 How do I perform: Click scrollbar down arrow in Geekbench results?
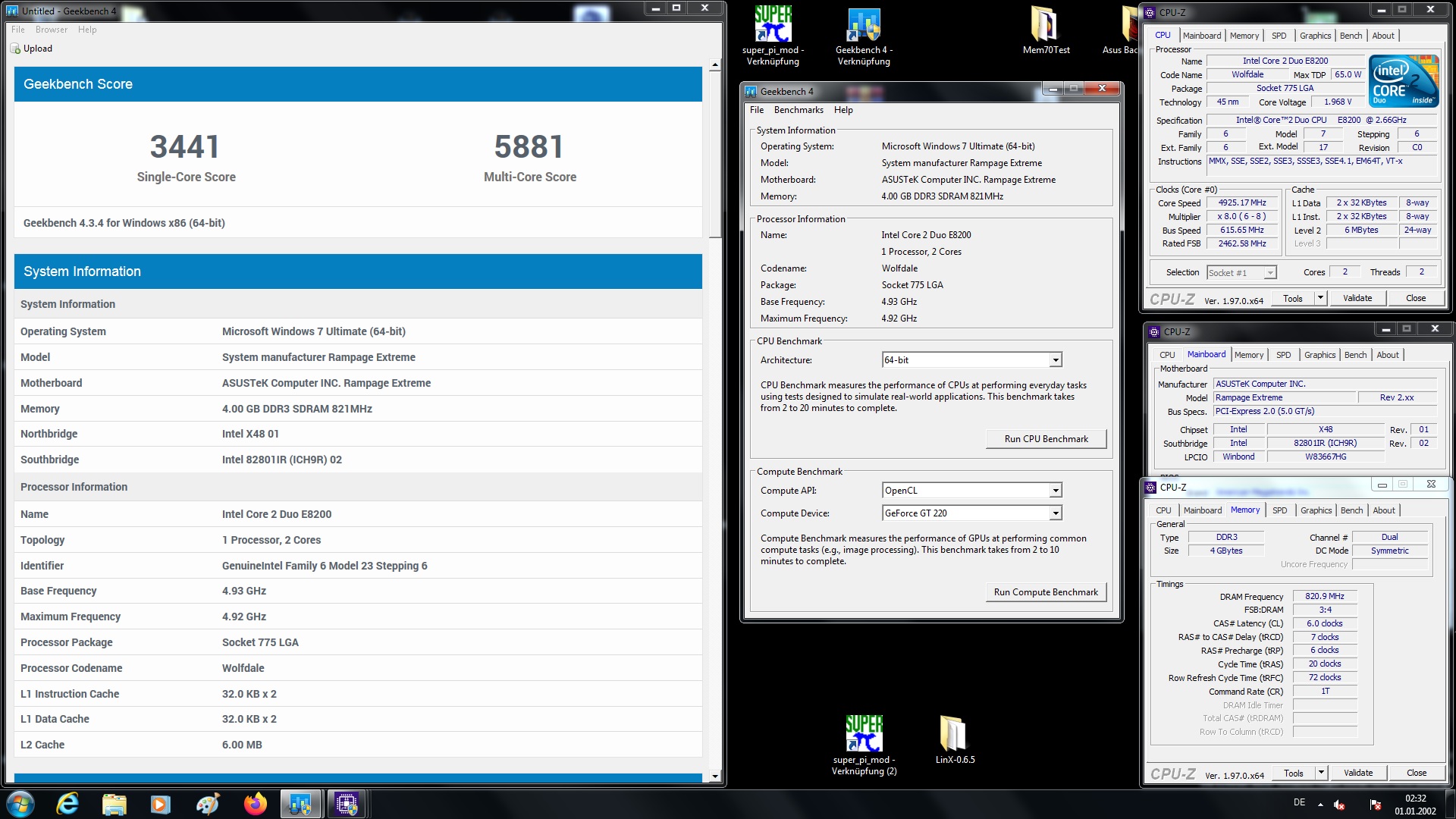[x=714, y=776]
